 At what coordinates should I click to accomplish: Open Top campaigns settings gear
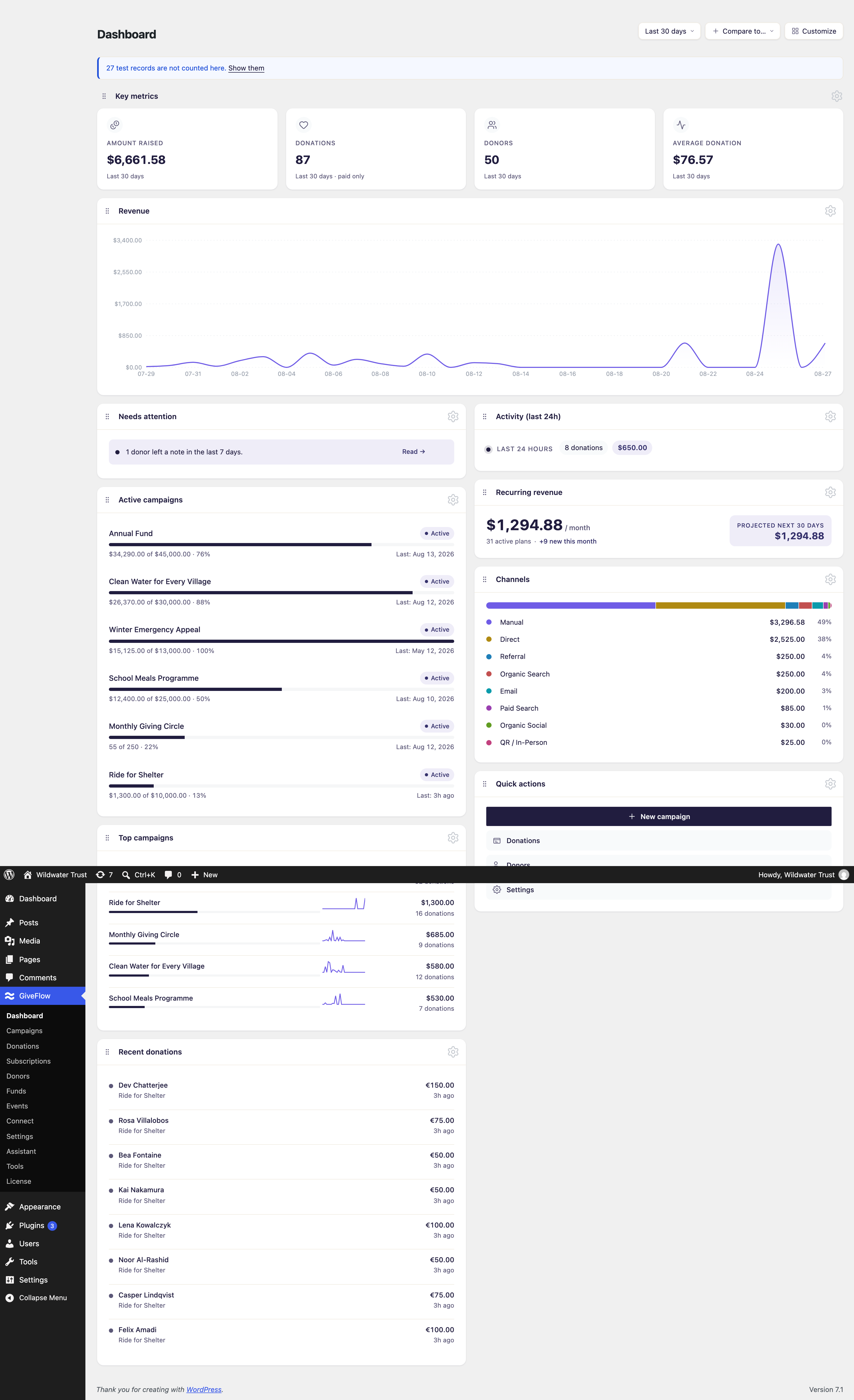click(453, 837)
